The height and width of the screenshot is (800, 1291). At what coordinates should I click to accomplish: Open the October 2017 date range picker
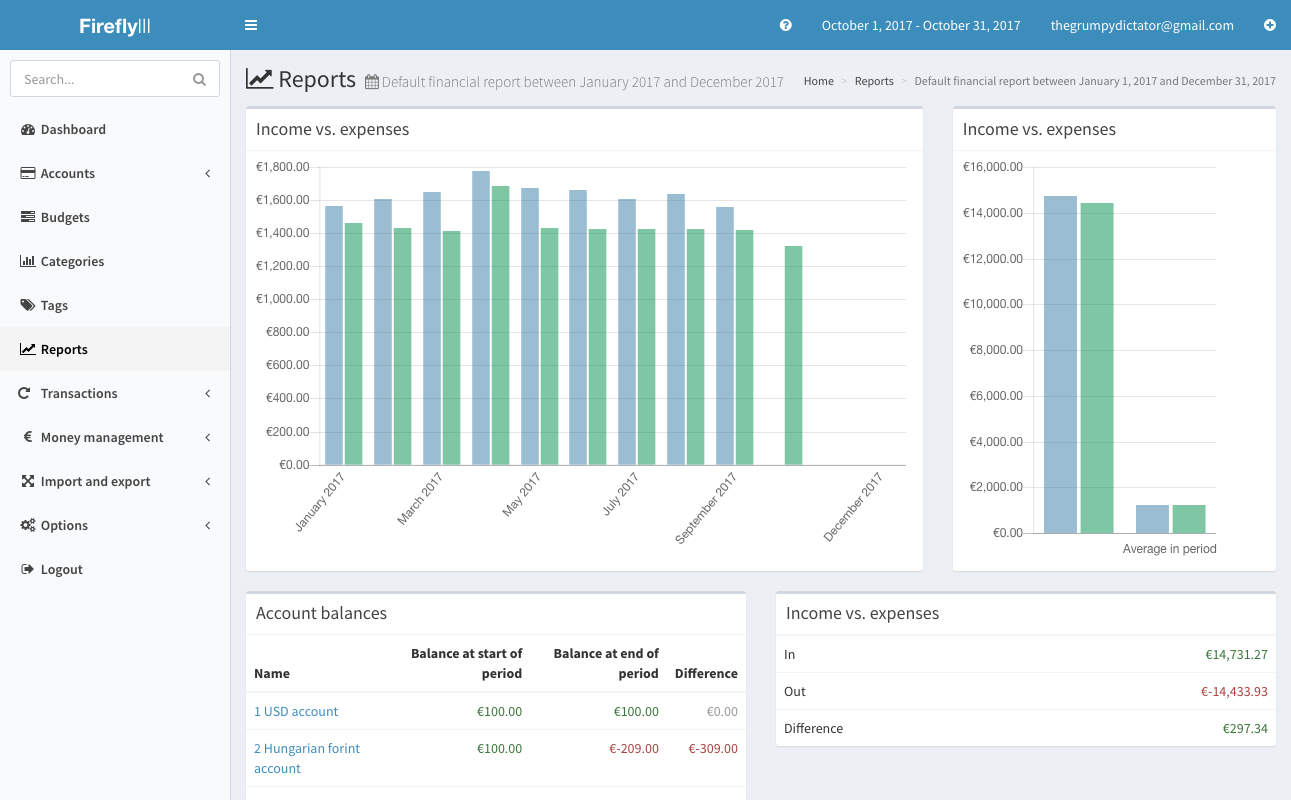click(920, 26)
